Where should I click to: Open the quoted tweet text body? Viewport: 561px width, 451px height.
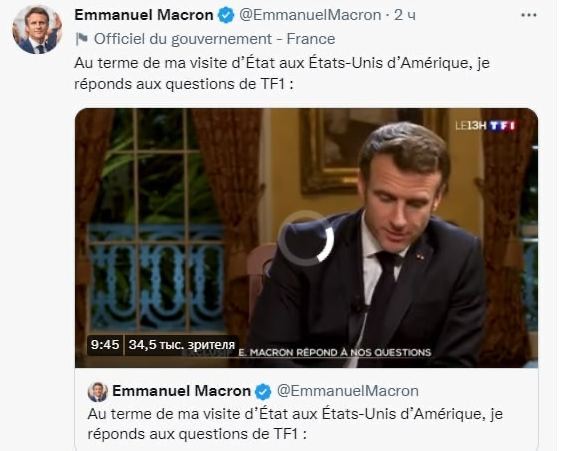pyautogui.click(x=295, y=424)
